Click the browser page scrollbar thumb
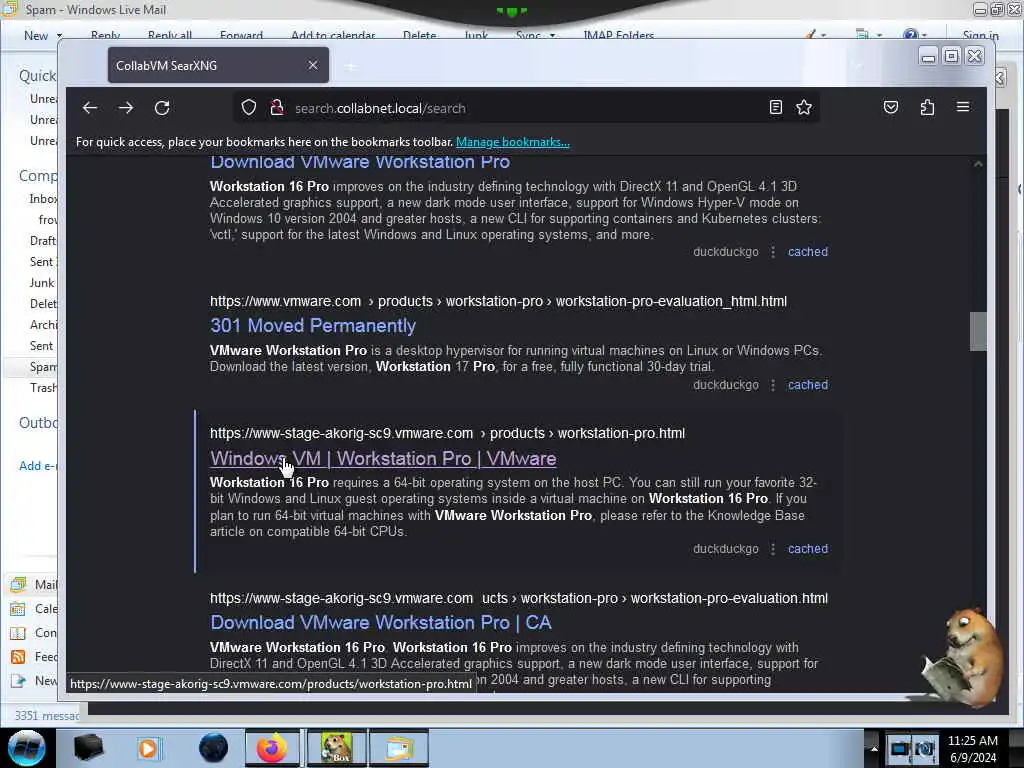The height and width of the screenshot is (768, 1024). (x=978, y=332)
